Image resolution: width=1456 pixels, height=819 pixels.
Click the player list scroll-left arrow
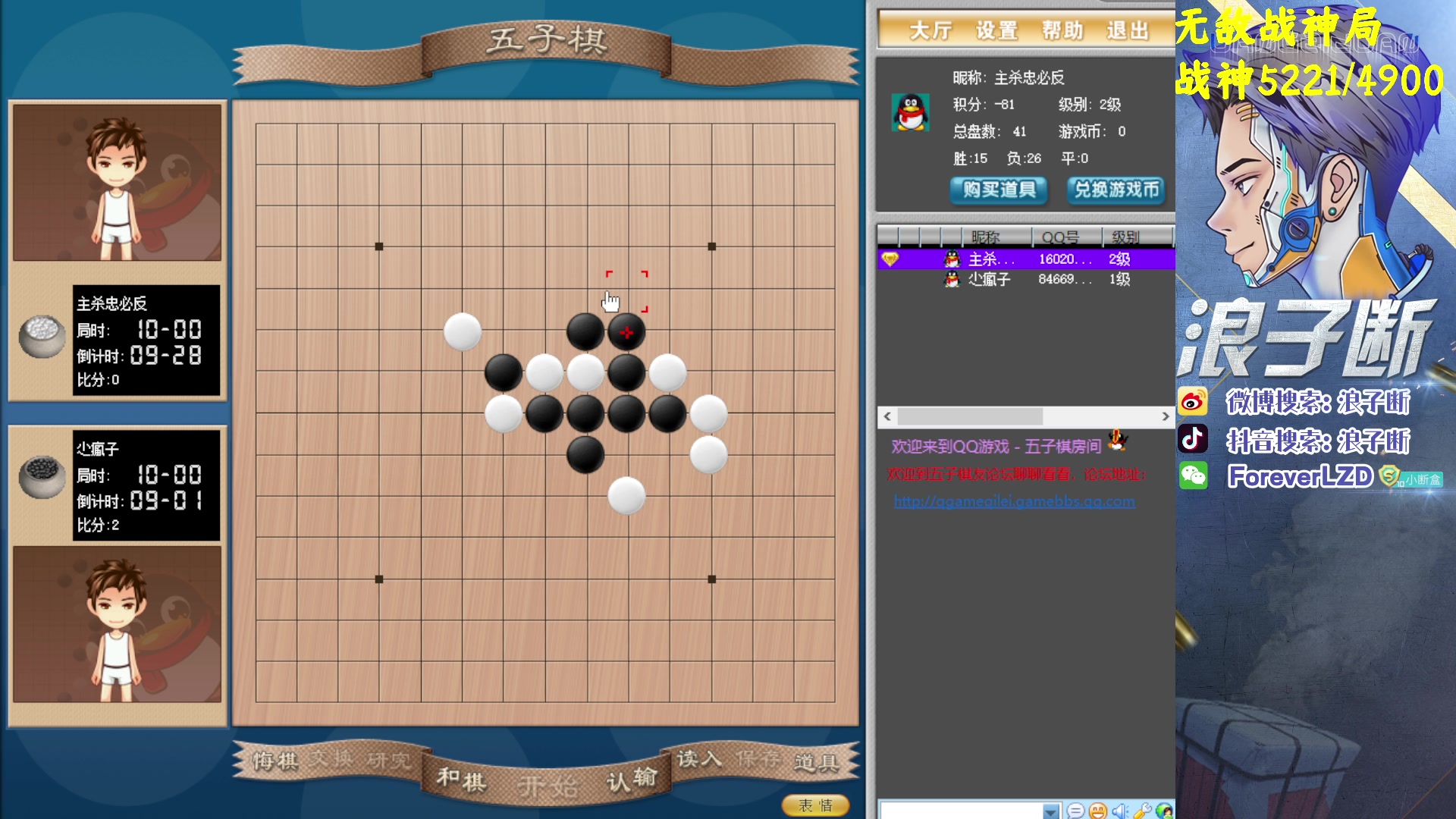click(887, 416)
